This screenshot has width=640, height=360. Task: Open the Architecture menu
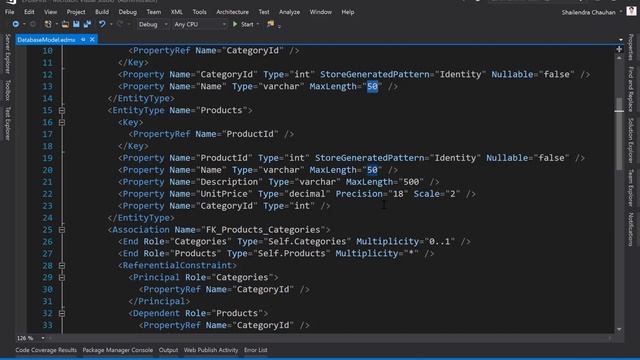click(233, 12)
